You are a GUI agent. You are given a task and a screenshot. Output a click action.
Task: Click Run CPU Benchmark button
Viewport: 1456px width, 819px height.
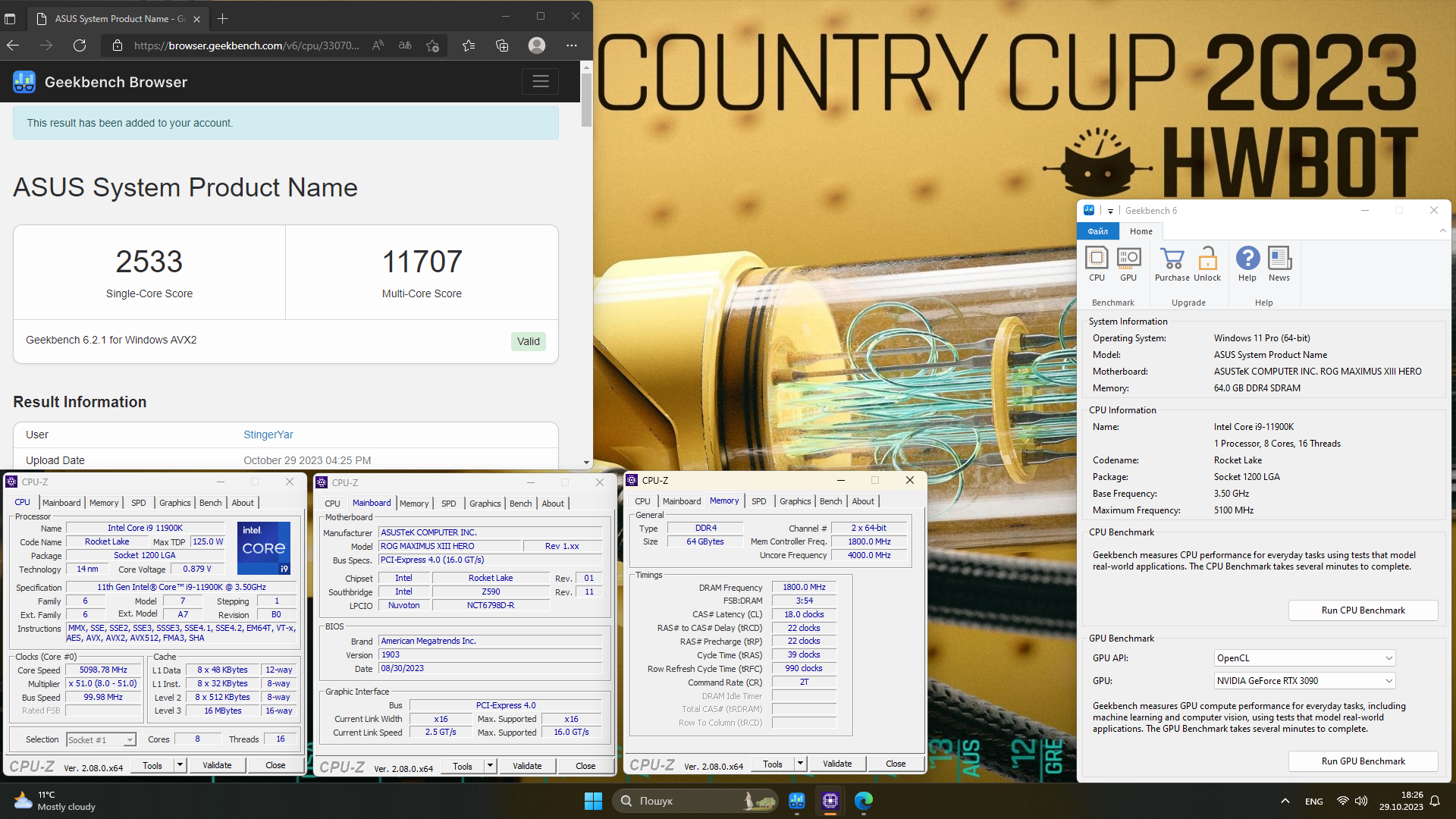click(1363, 610)
